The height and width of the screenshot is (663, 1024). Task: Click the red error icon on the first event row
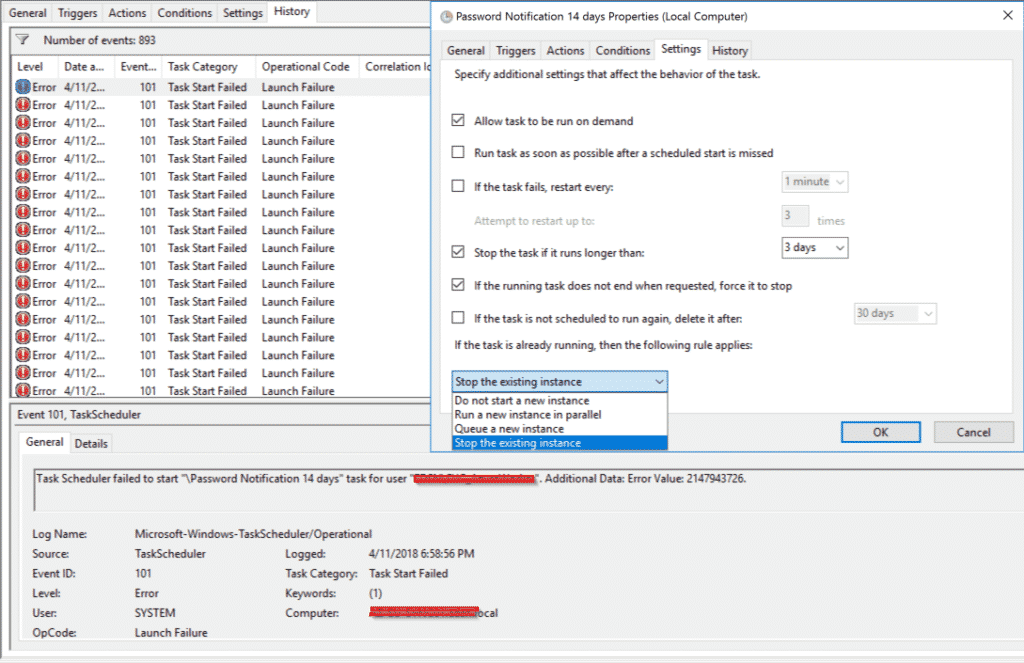click(22, 85)
